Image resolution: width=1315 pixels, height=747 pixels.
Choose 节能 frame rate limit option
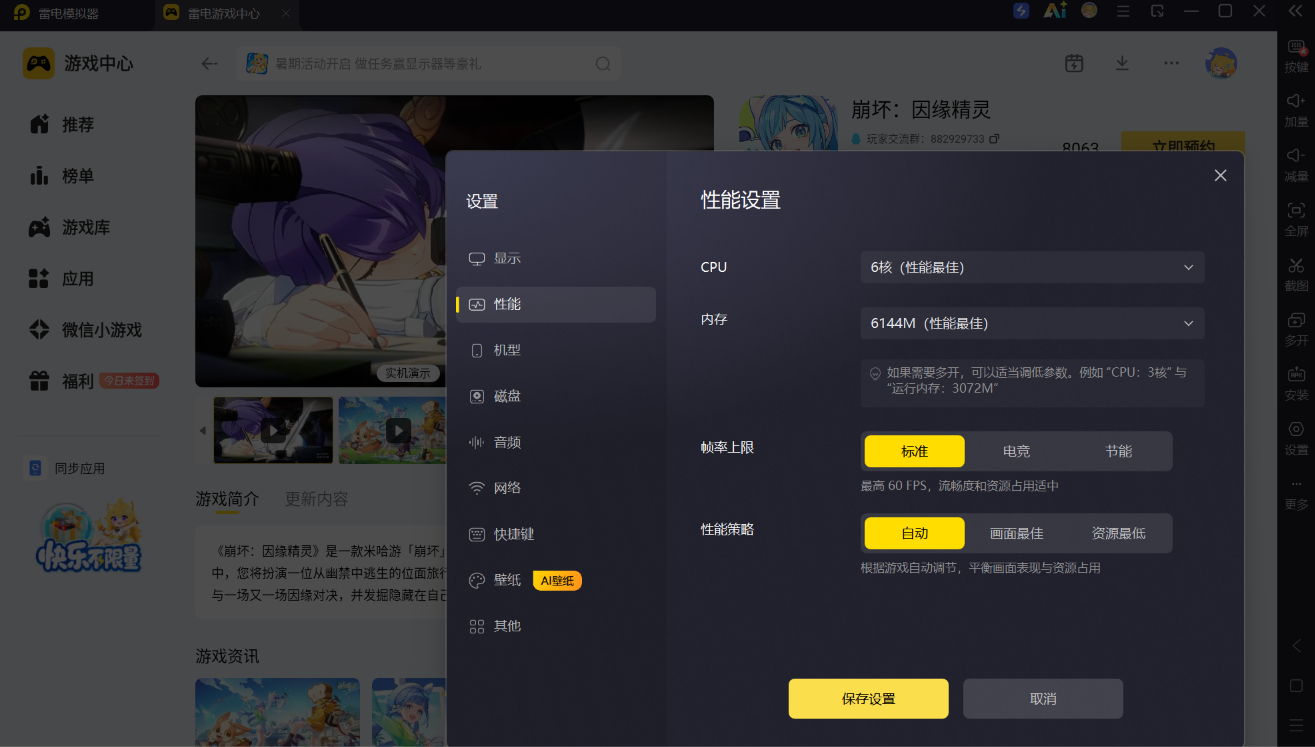[x=1118, y=451]
